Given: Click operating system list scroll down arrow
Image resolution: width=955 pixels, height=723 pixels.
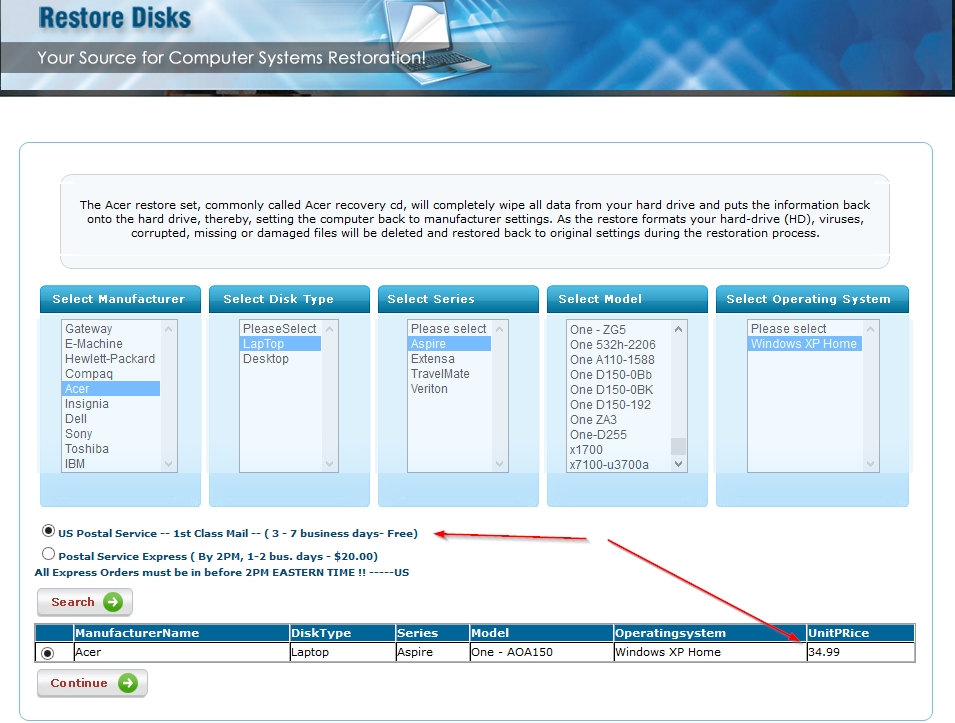Looking at the screenshot, I should point(870,464).
